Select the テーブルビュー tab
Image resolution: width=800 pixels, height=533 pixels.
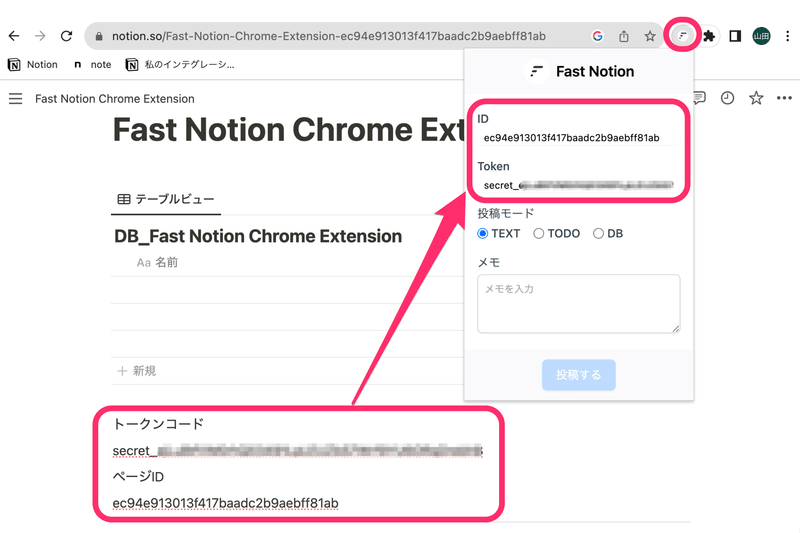point(166,199)
